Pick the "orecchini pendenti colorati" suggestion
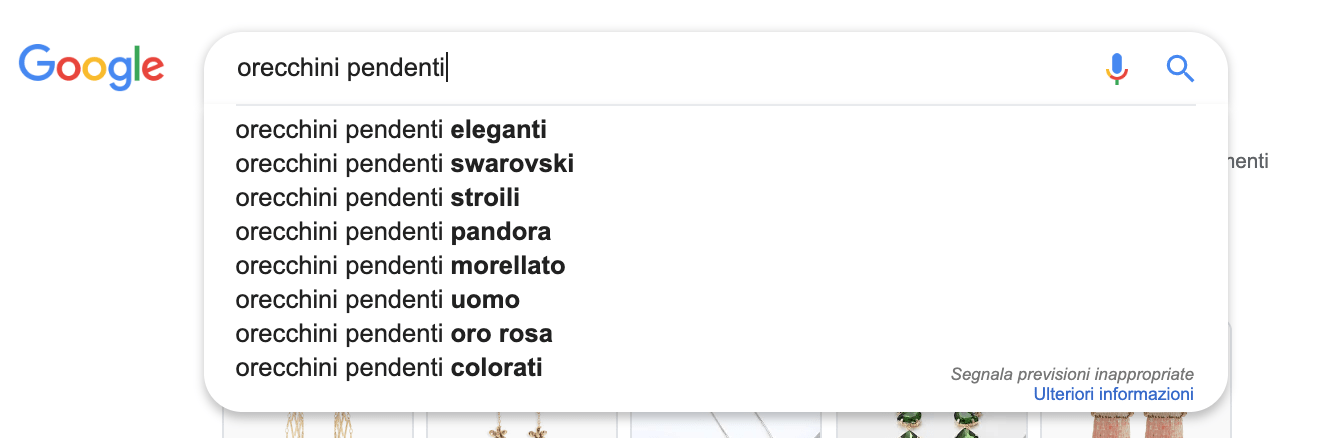Image resolution: width=1322 pixels, height=438 pixels. (x=388, y=368)
